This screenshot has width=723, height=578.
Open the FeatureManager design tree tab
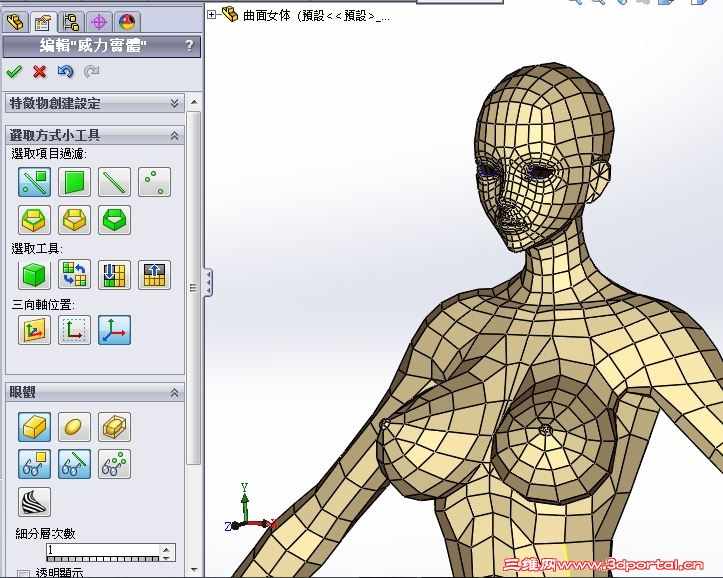[15, 21]
